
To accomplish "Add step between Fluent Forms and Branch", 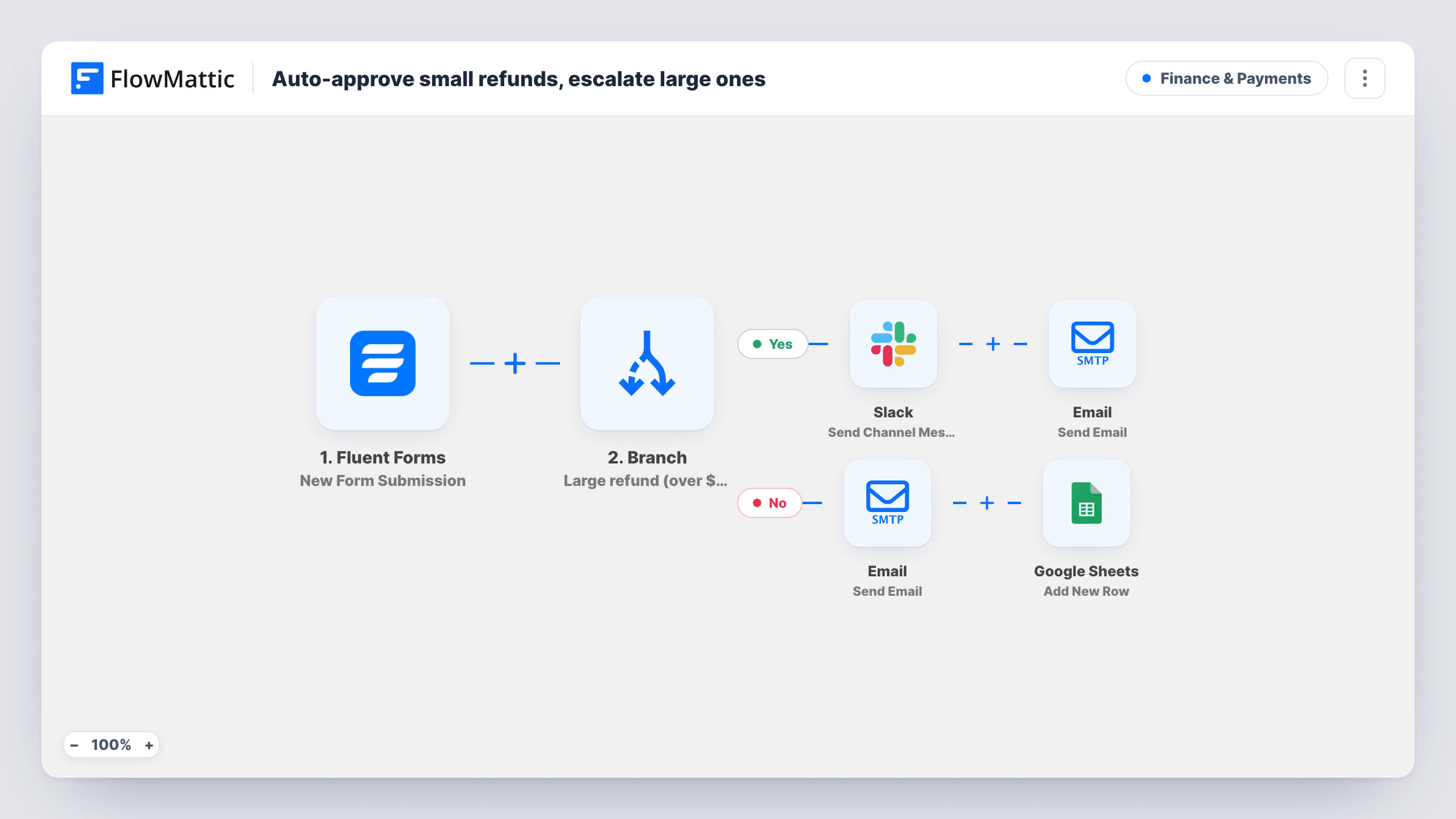I will (515, 363).
